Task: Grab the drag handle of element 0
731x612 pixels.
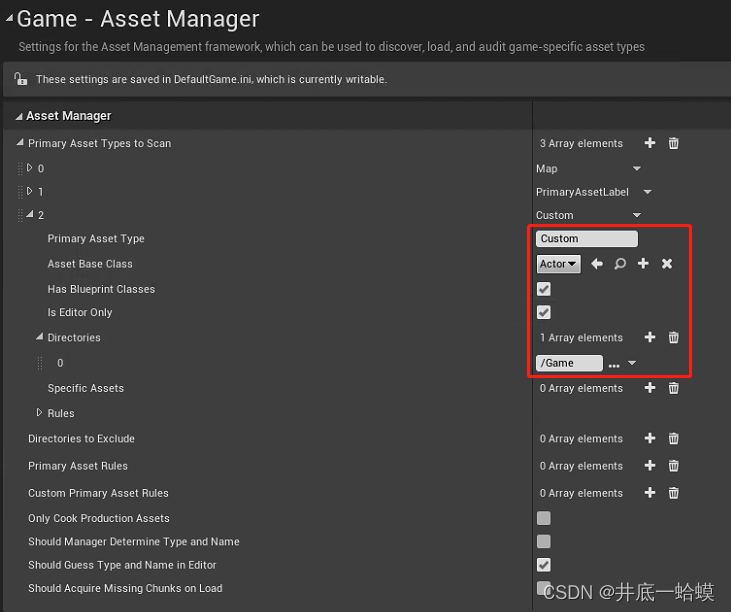Action: [20, 168]
